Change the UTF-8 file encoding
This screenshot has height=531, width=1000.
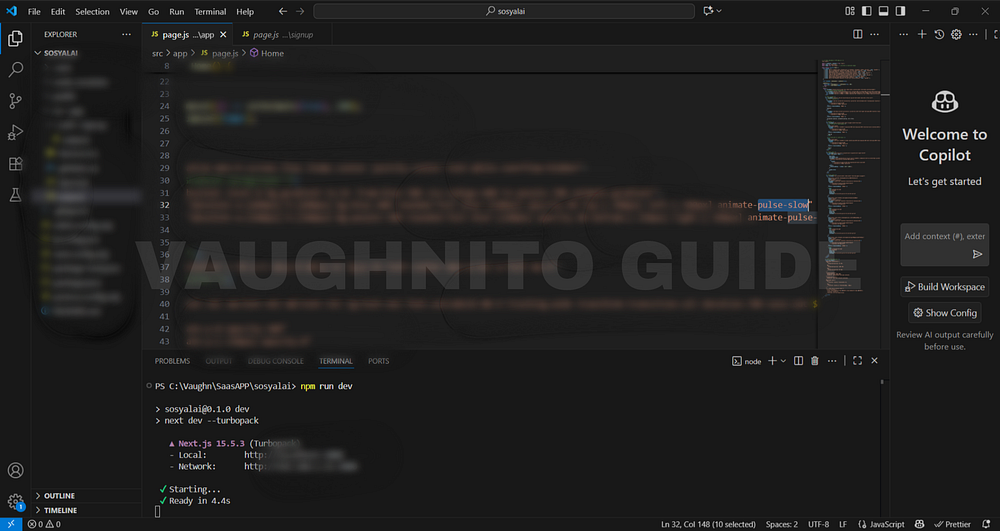[x=818, y=524]
